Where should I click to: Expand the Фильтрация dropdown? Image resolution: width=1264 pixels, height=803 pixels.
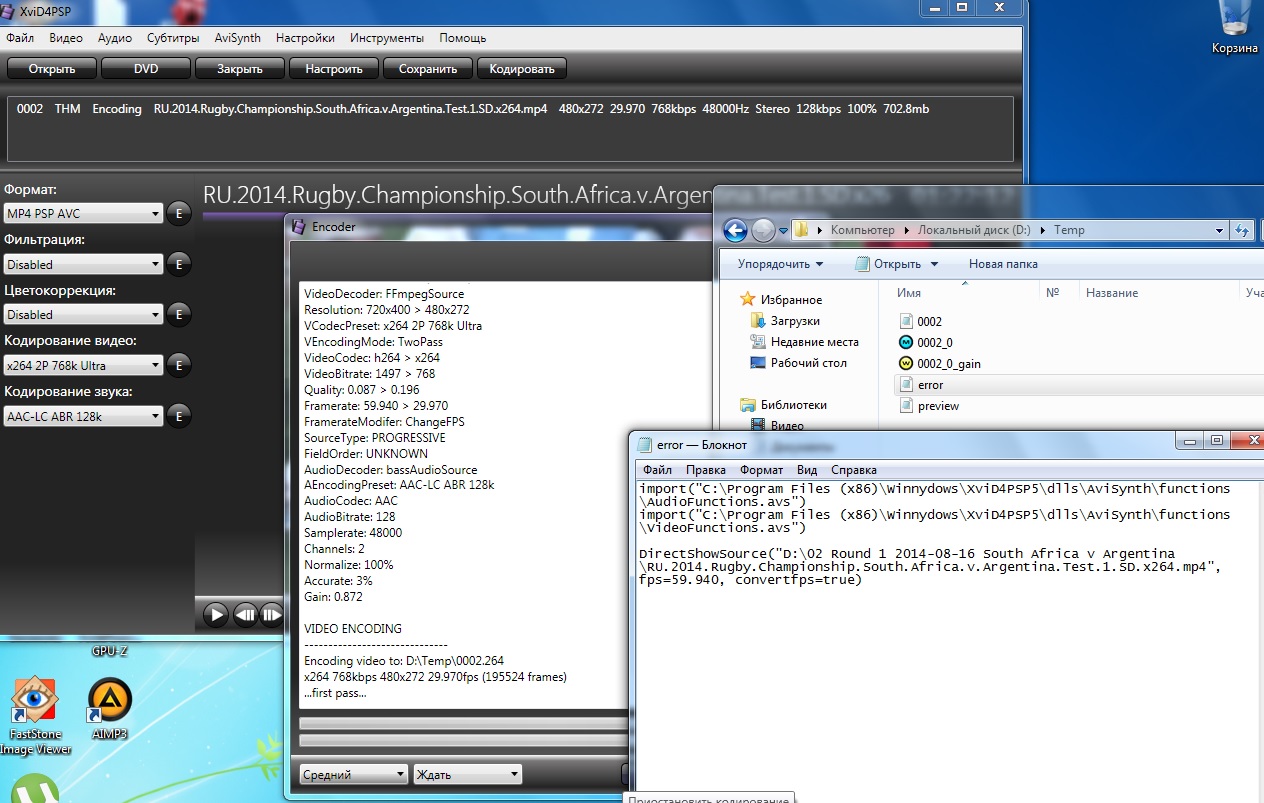coord(83,264)
